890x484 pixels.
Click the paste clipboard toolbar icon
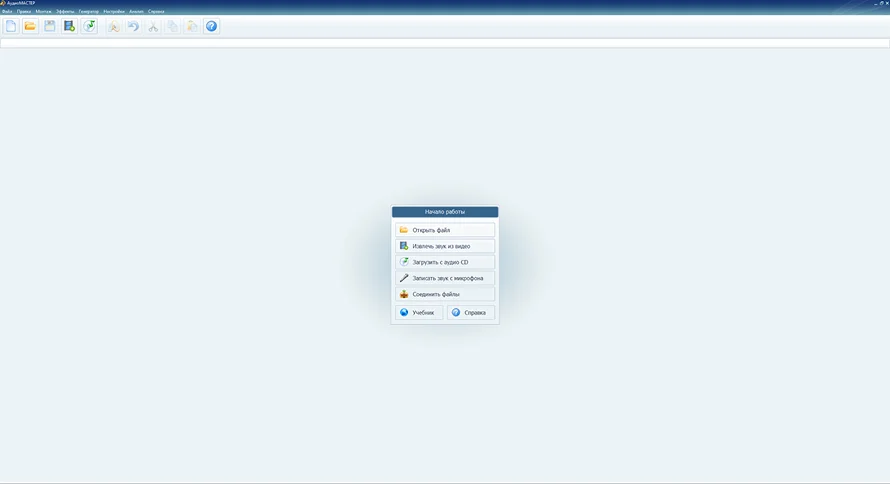[192, 26]
